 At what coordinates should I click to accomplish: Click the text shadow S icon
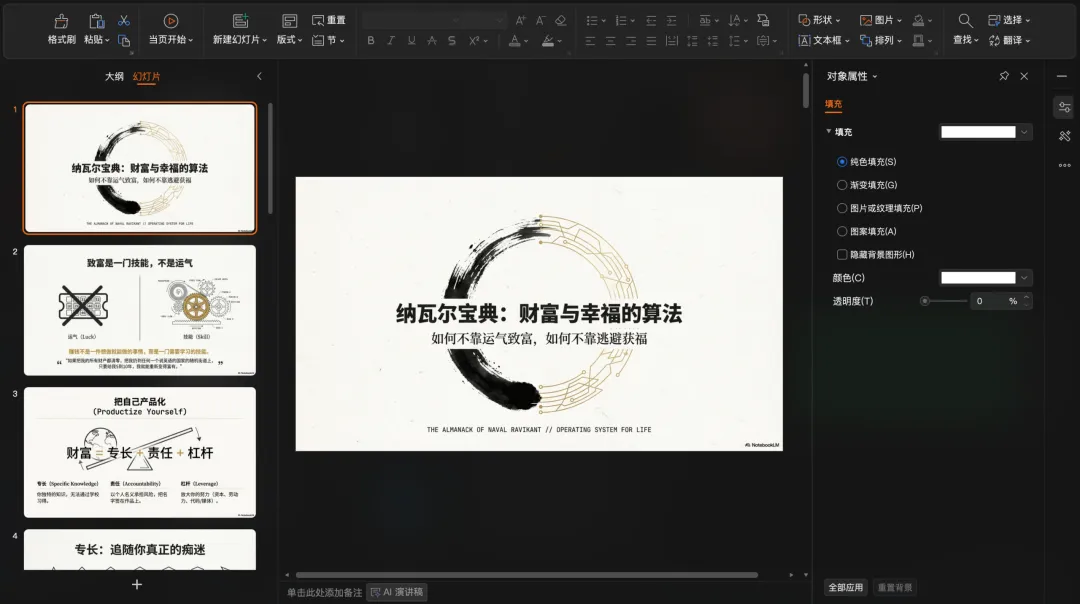point(452,41)
